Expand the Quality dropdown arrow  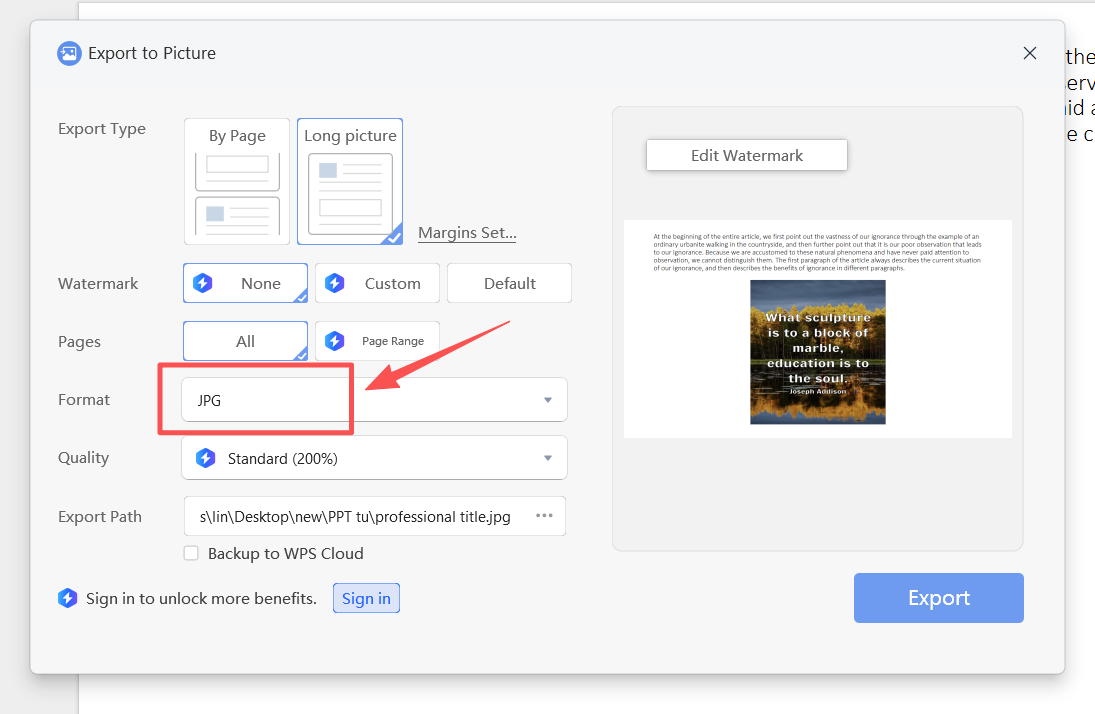(547, 458)
